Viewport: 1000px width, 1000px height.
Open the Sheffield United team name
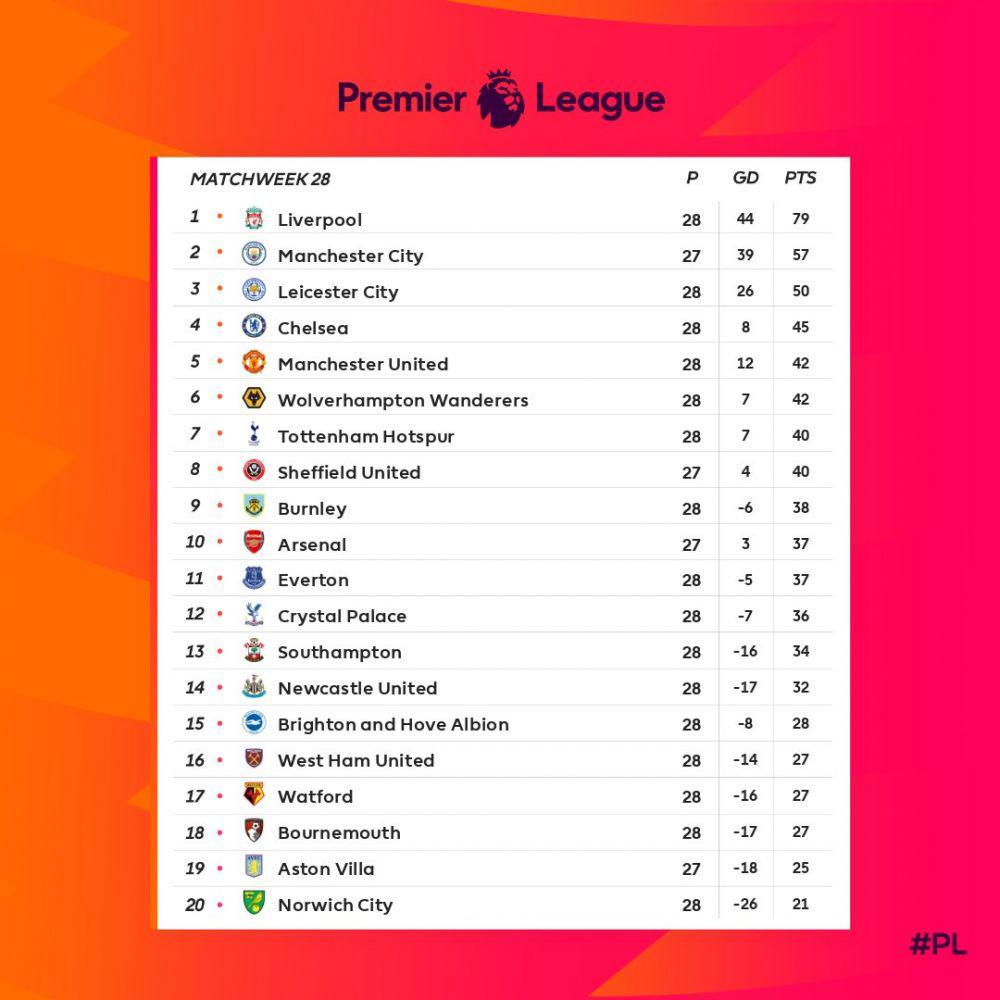[349, 473]
